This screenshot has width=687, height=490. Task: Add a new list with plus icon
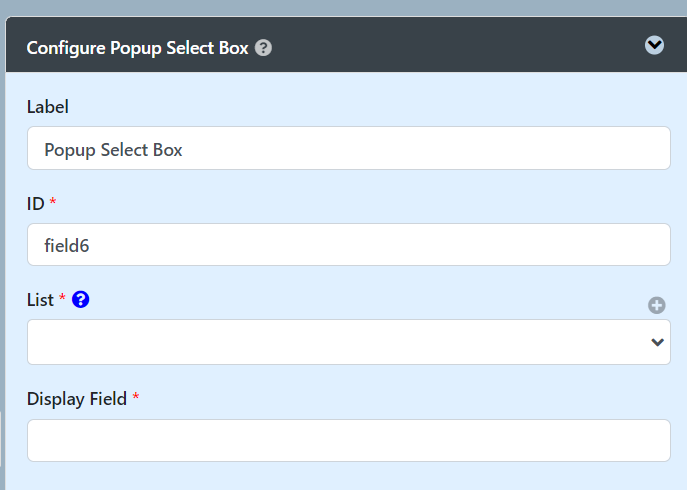(657, 305)
